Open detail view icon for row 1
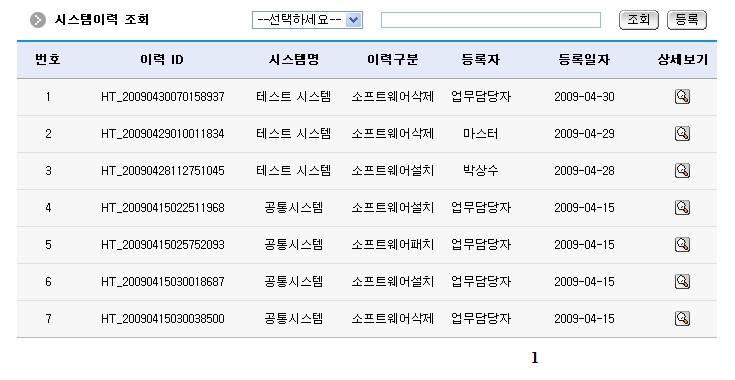The height and width of the screenshot is (380, 735). [682, 97]
